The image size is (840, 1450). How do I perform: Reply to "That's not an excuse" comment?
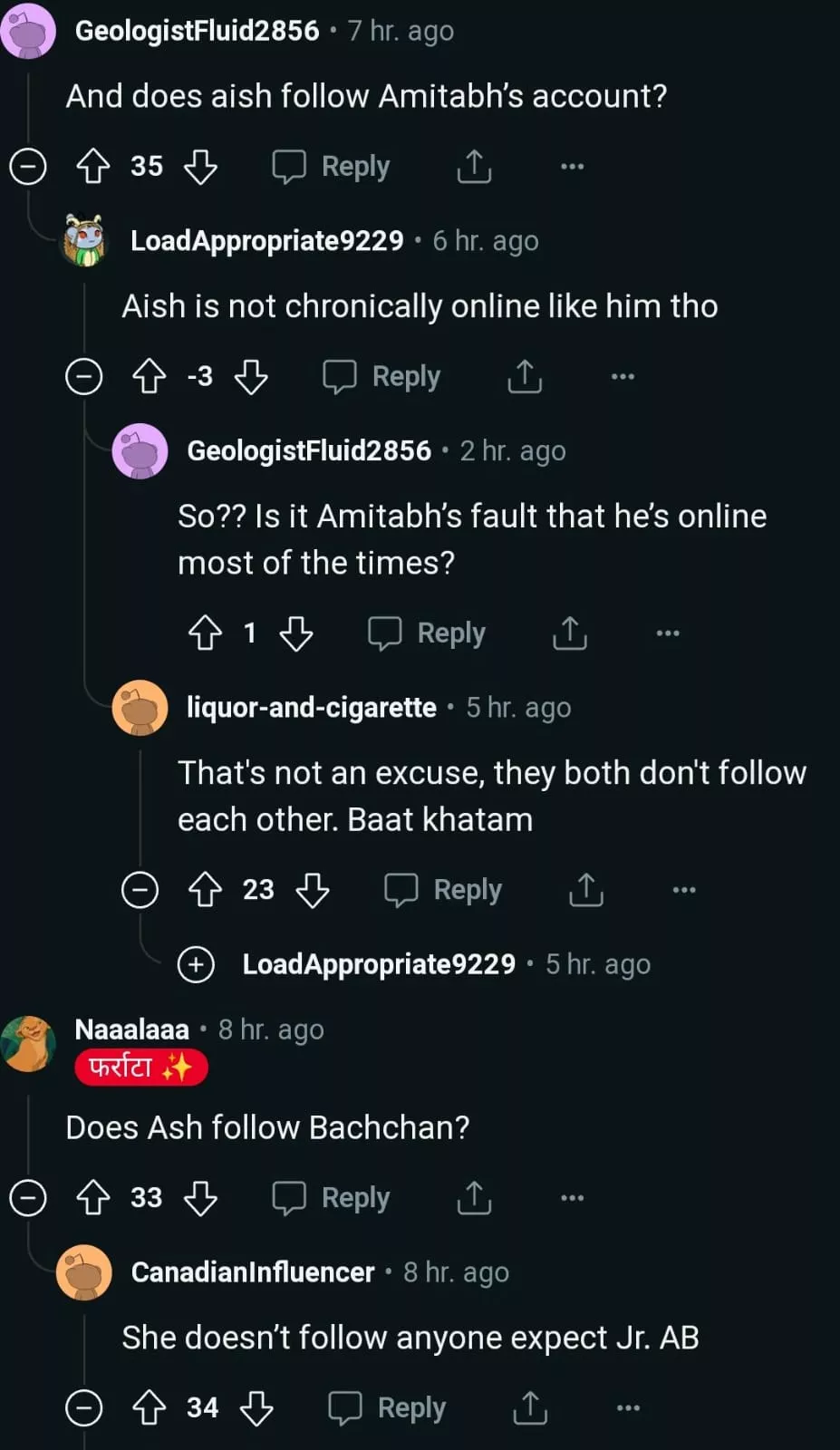coord(443,890)
